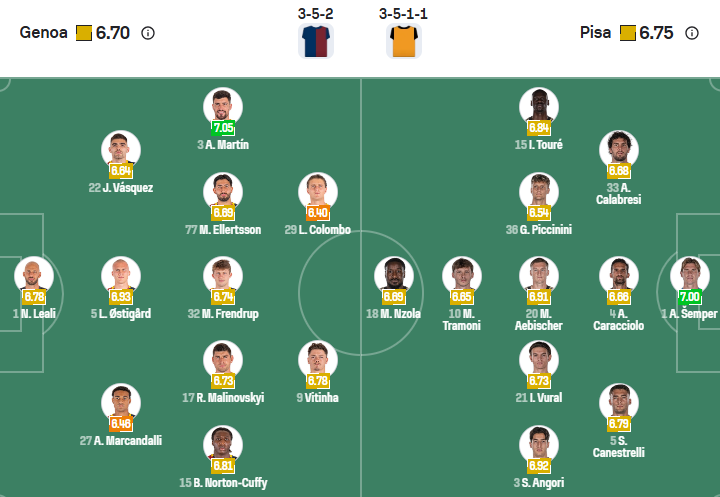Select goalkeeper N. Leali's avatar
720x497 pixels.
33,275
